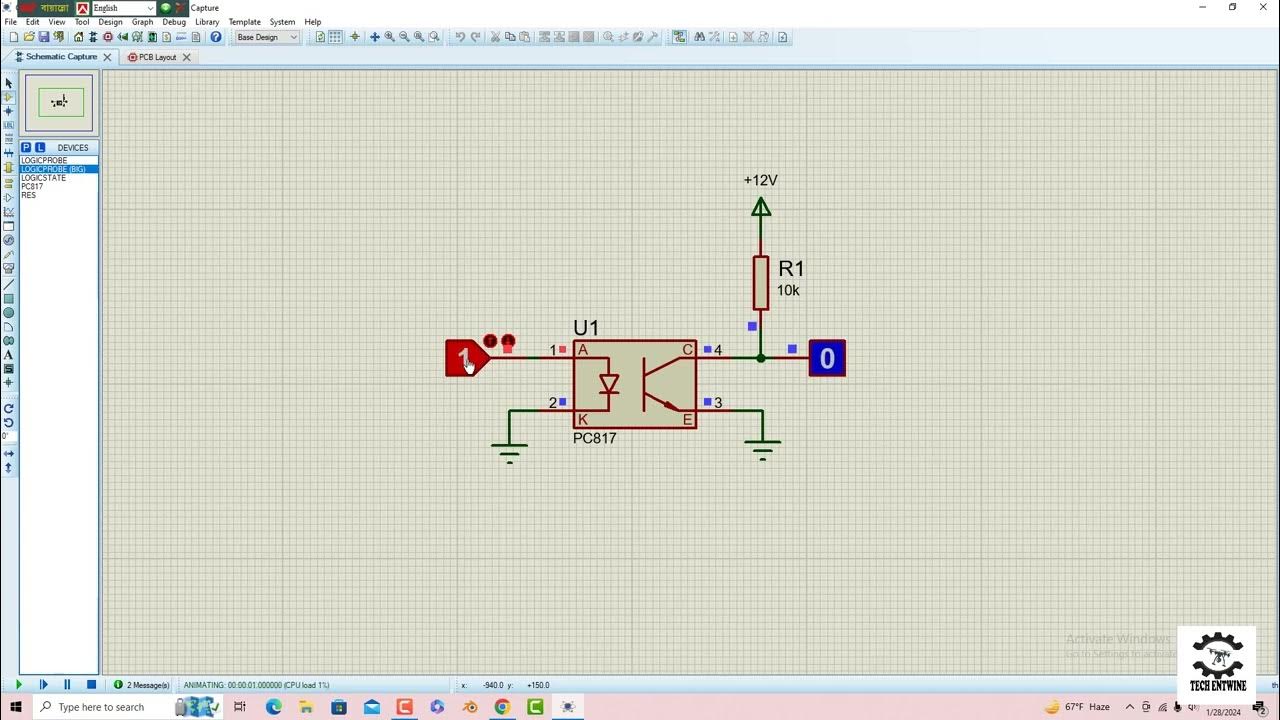Click the Redo arrow icon
The height and width of the screenshot is (720, 1280).
(x=475, y=37)
